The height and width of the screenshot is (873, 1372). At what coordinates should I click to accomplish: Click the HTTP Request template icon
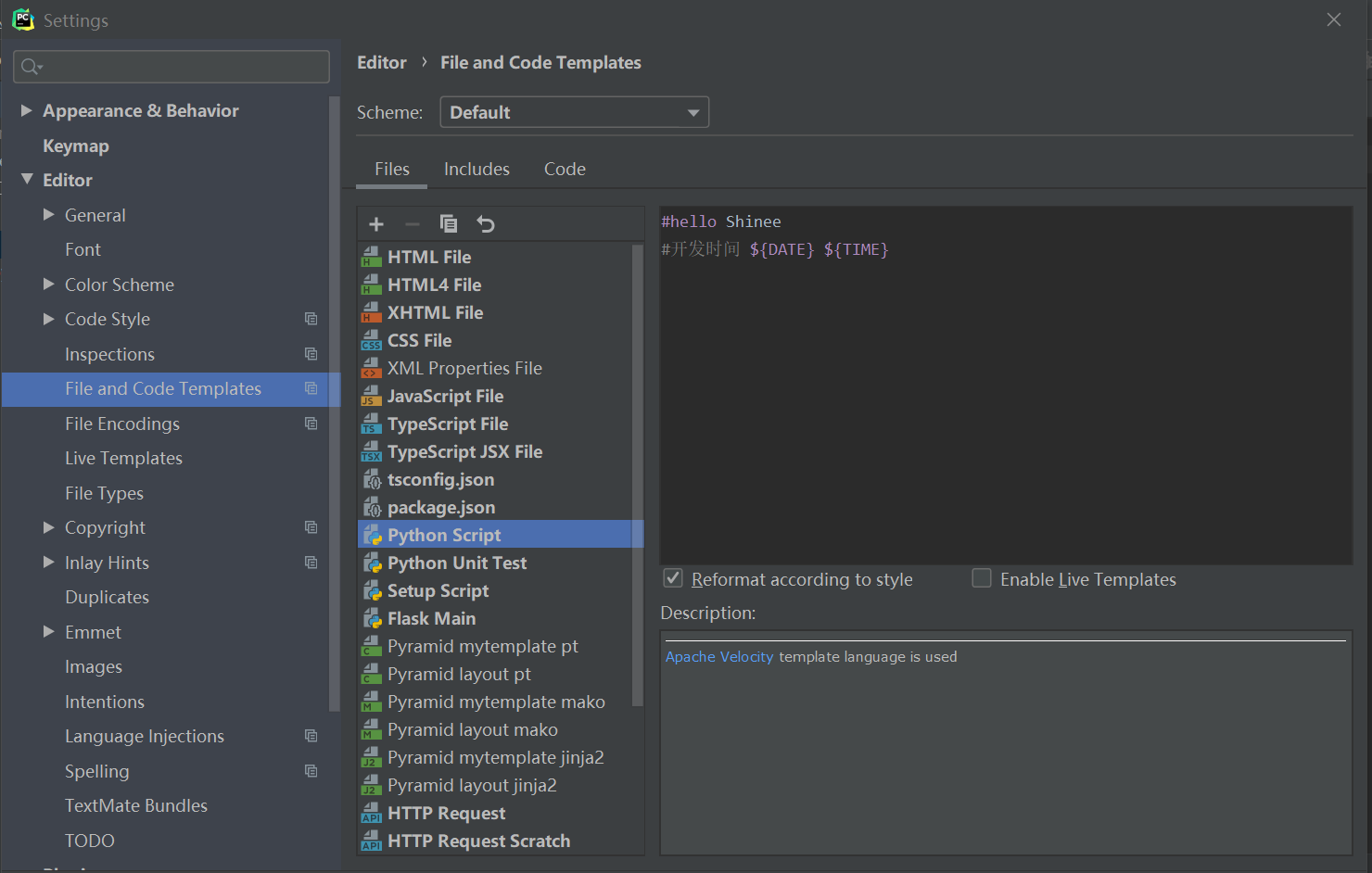point(372,813)
